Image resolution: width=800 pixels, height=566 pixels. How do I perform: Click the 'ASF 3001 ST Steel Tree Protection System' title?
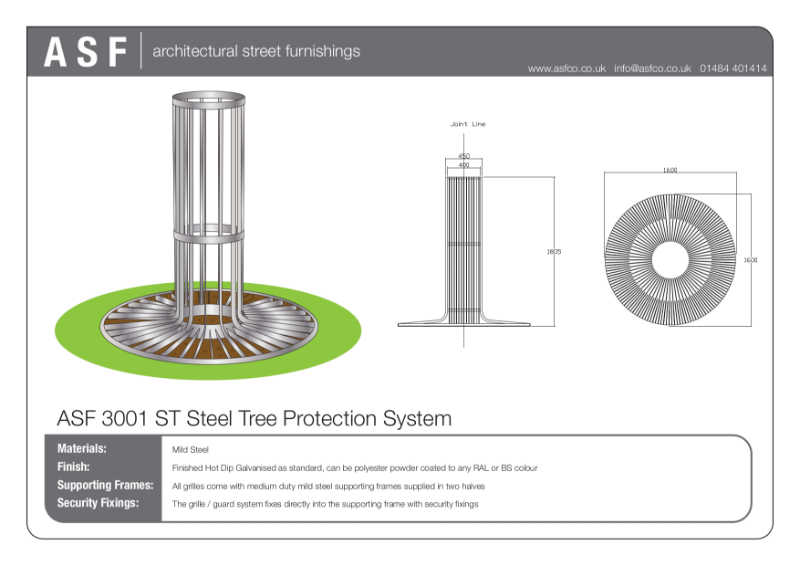(254, 419)
